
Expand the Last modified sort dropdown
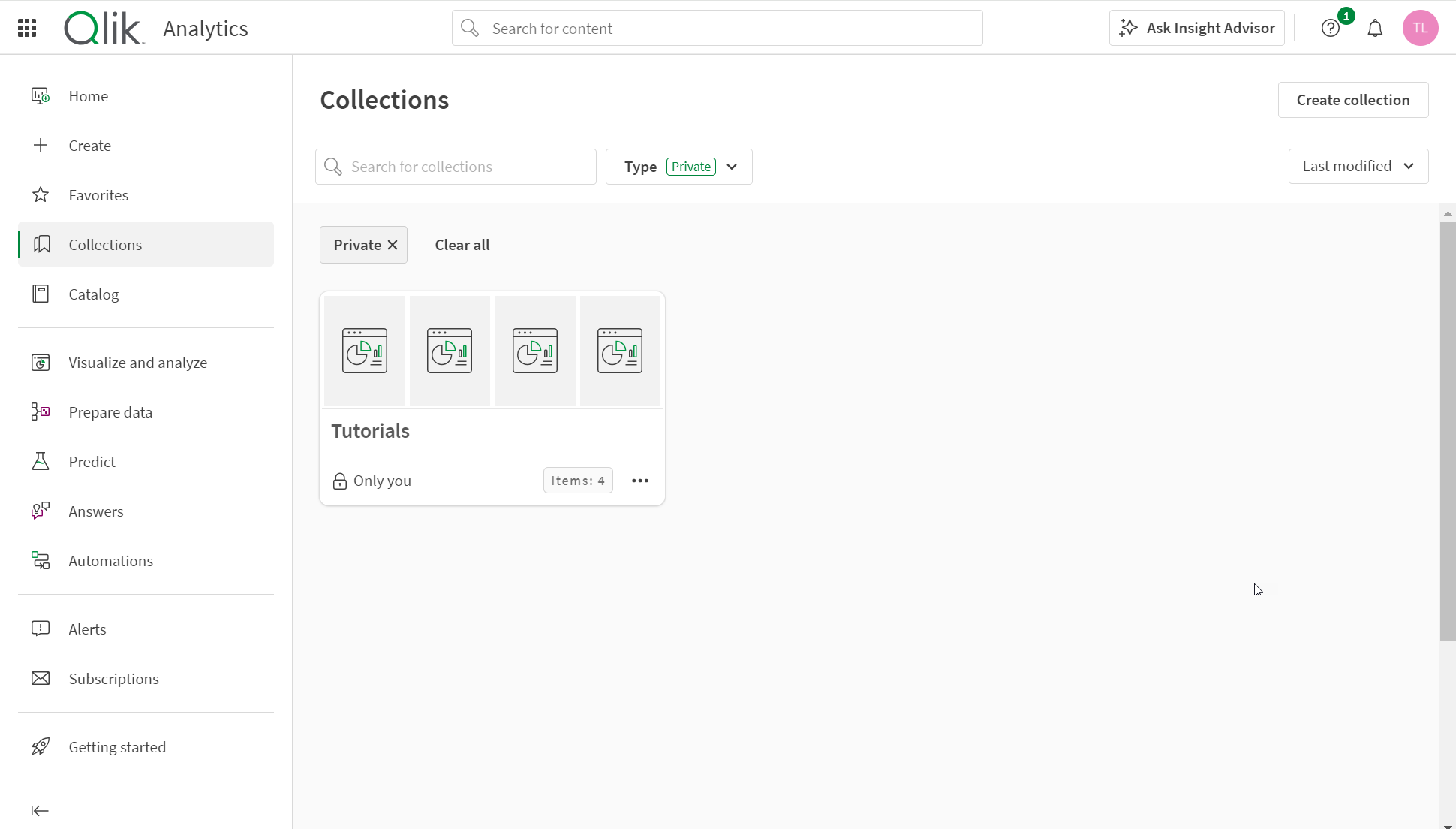tap(1357, 166)
